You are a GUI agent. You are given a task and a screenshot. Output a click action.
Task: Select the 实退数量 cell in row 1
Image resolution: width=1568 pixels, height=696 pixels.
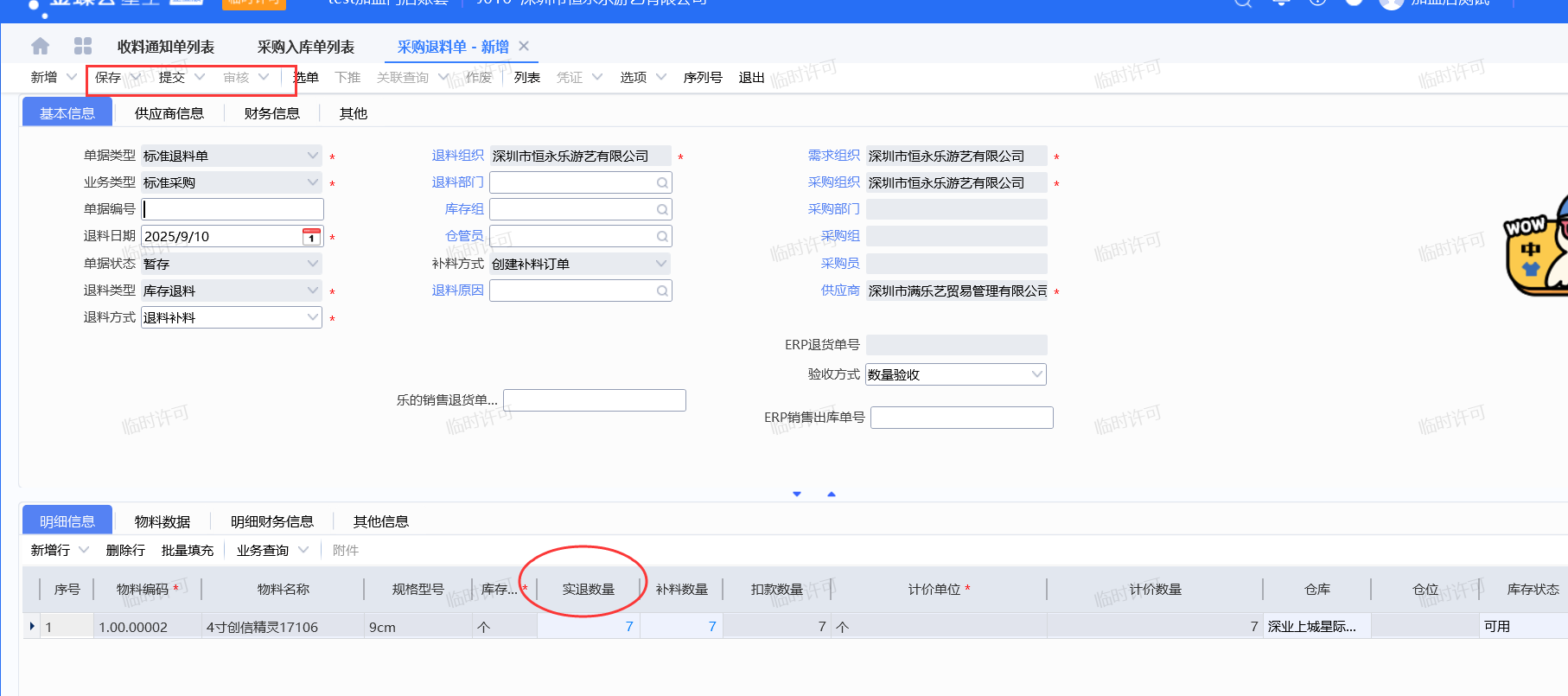[x=589, y=627]
